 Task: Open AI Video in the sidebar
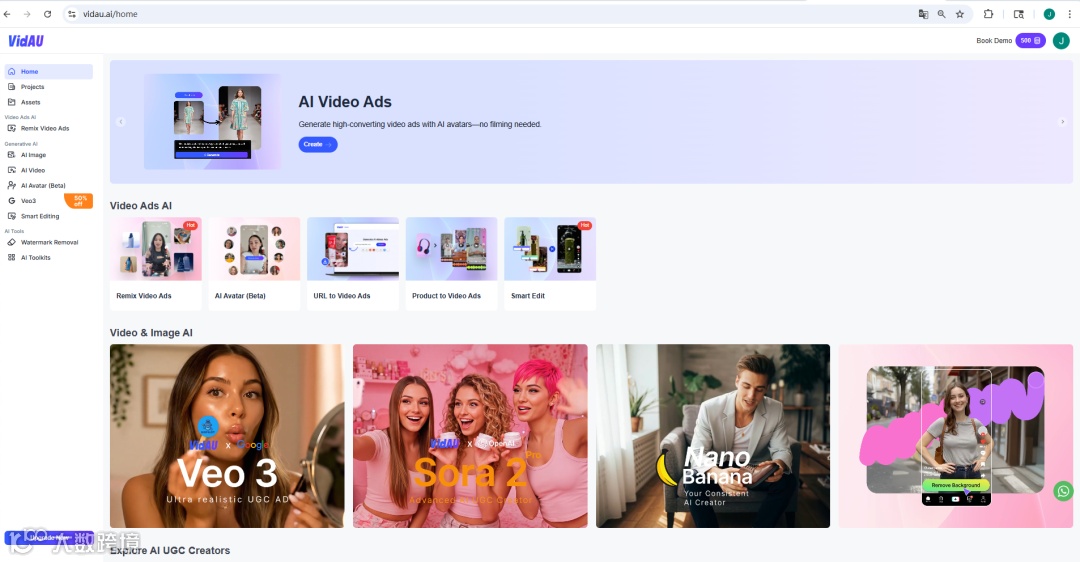click(49, 170)
